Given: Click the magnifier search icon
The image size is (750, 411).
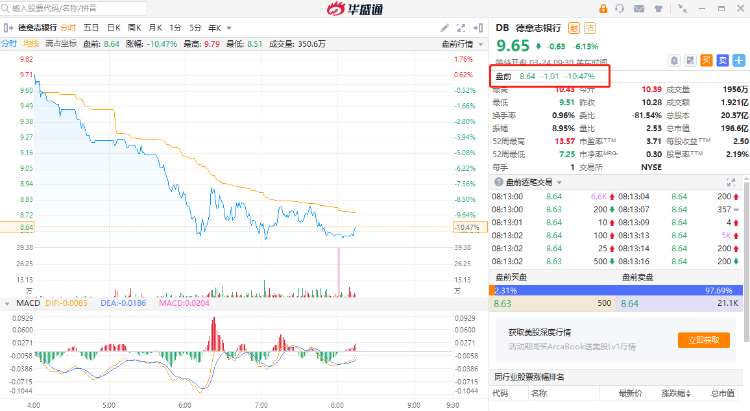Looking at the screenshot, I should click(6, 8).
